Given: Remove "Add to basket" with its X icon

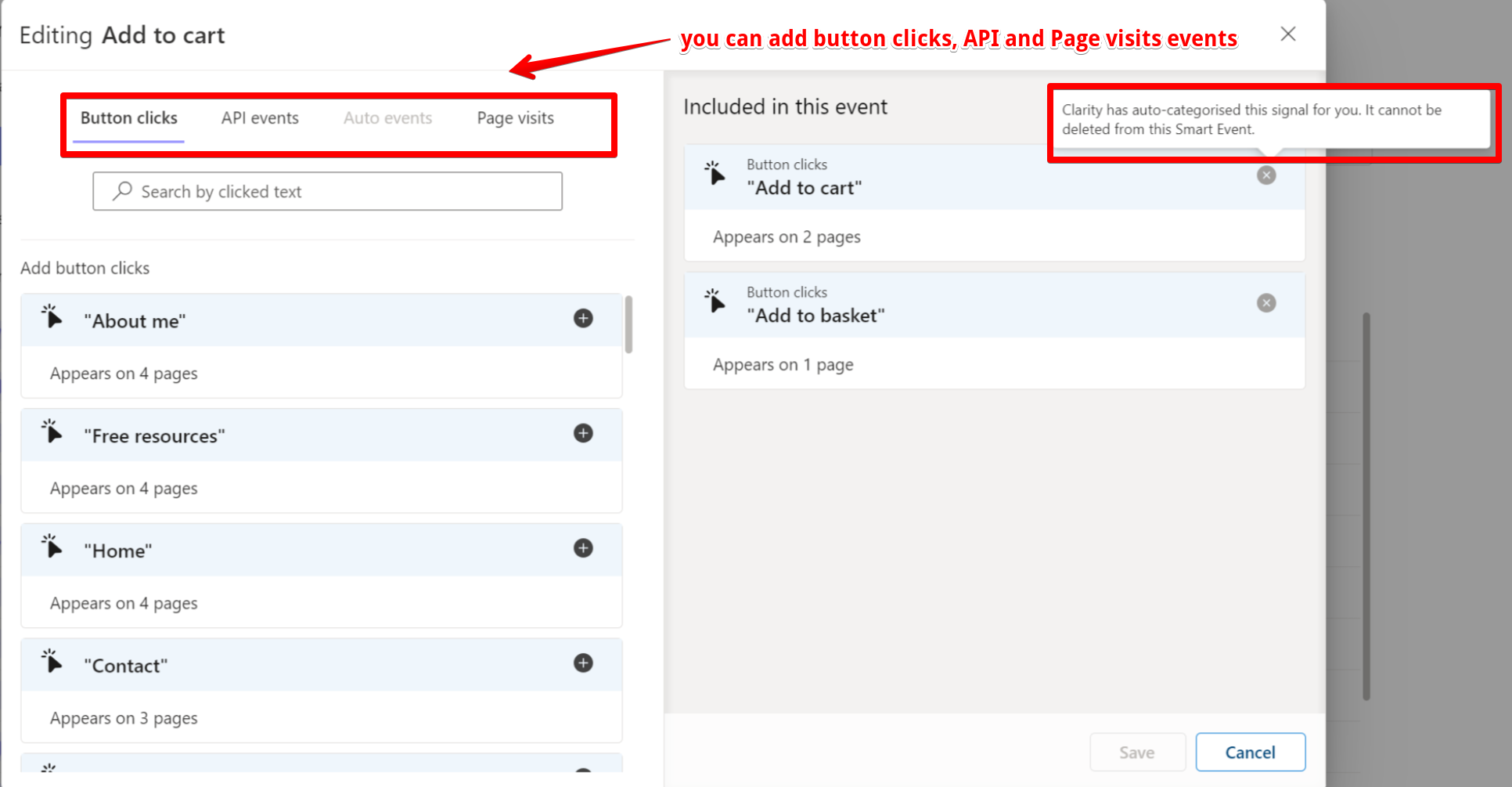Looking at the screenshot, I should 1266,302.
